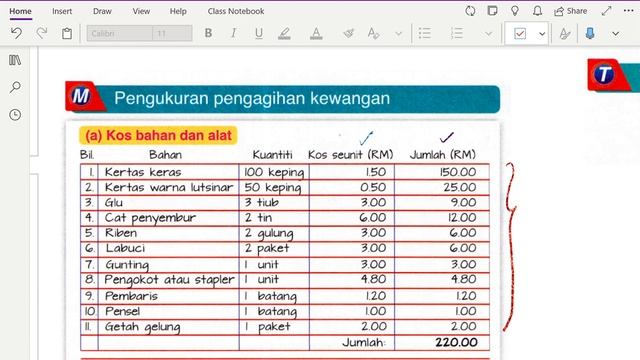This screenshot has width=640, height=360.
Task: Click the Kuantiti column header
Action: pyautogui.click(x=273, y=155)
